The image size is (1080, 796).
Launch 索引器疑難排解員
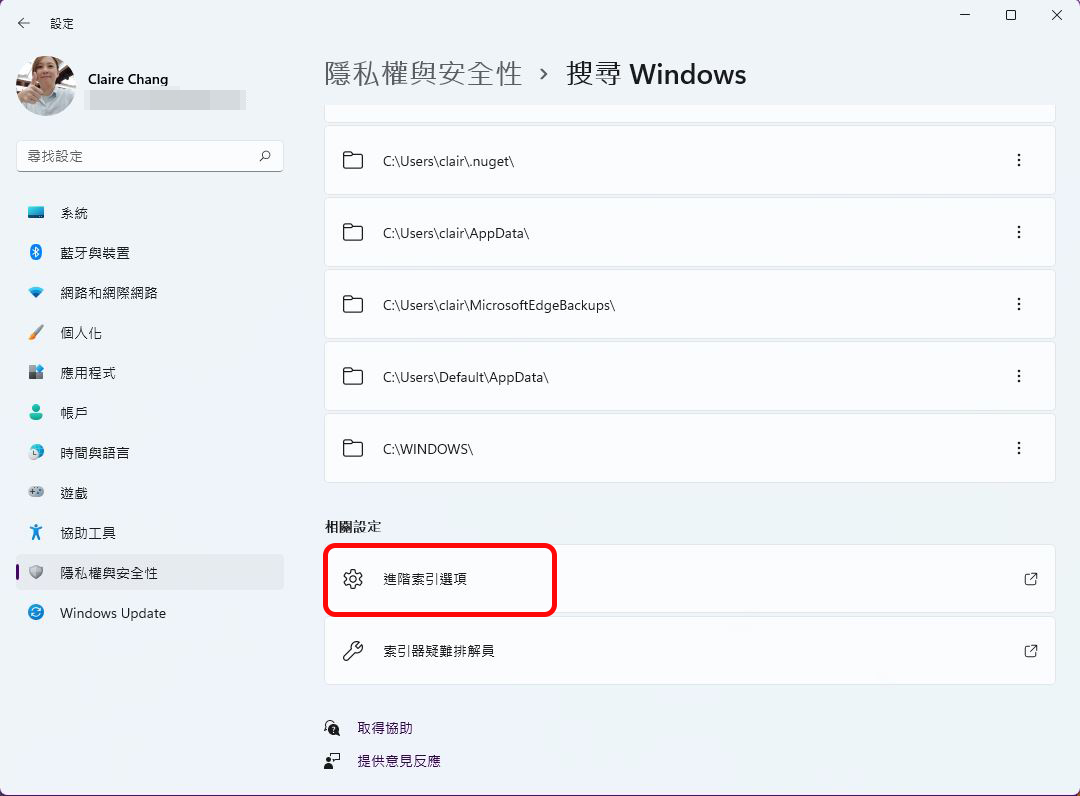coord(689,651)
